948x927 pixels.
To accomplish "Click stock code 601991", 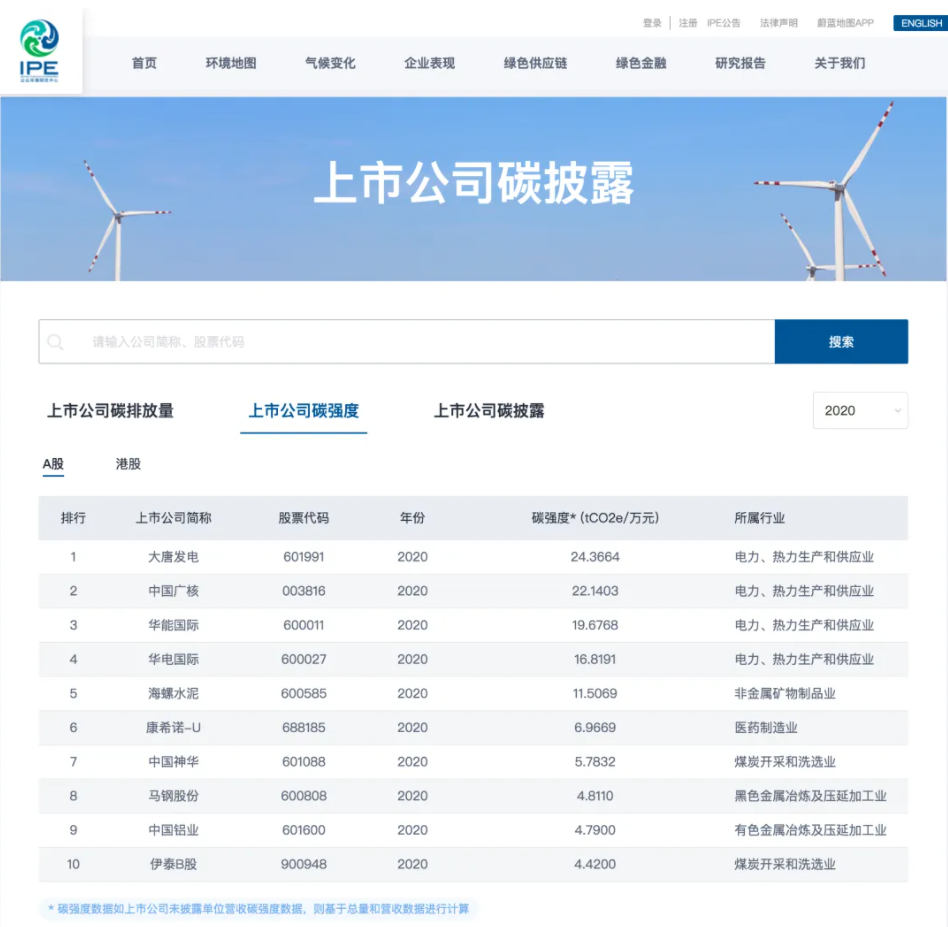I will point(304,557).
